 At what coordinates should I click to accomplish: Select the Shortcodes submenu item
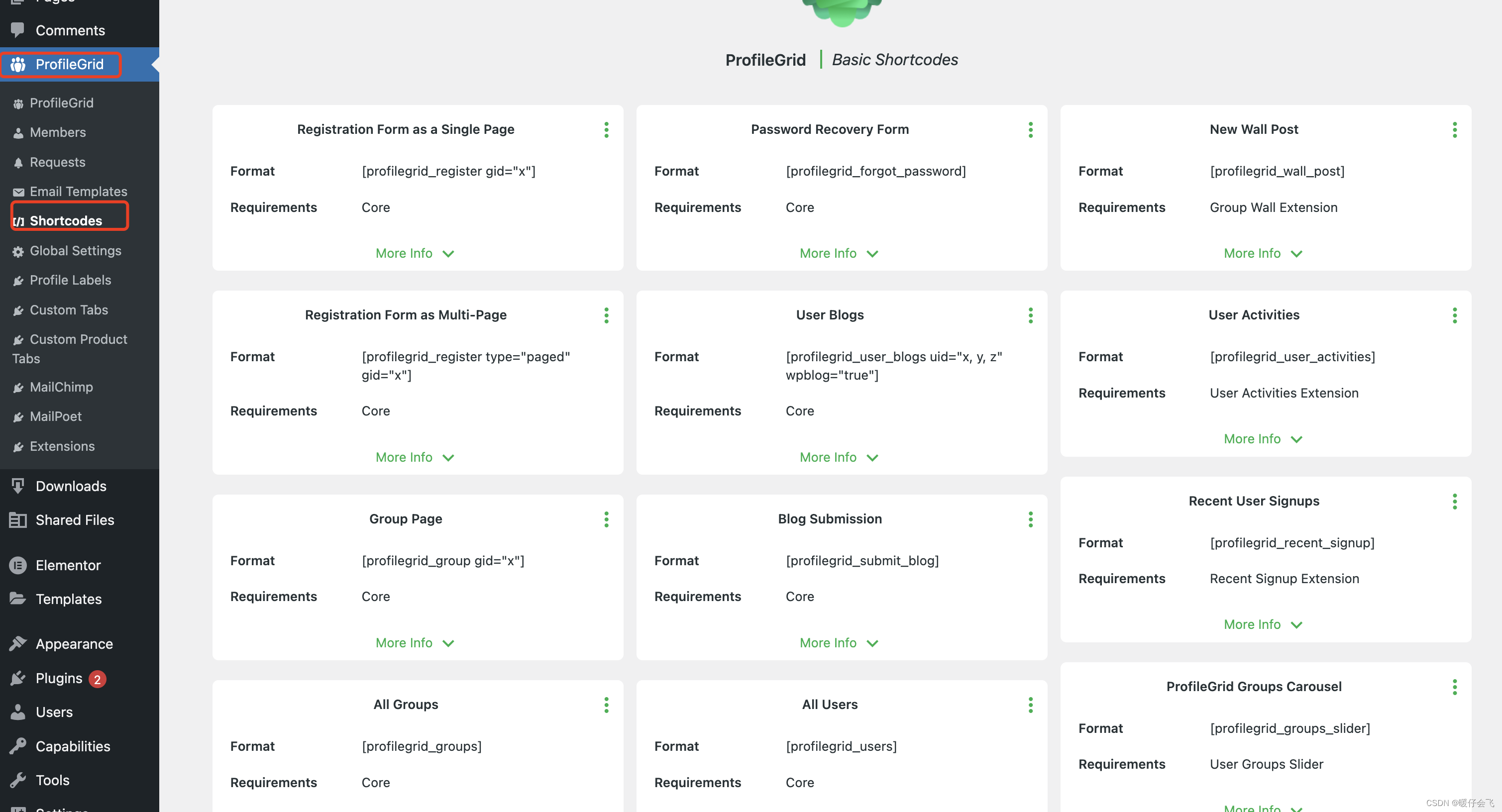tap(66, 220)
